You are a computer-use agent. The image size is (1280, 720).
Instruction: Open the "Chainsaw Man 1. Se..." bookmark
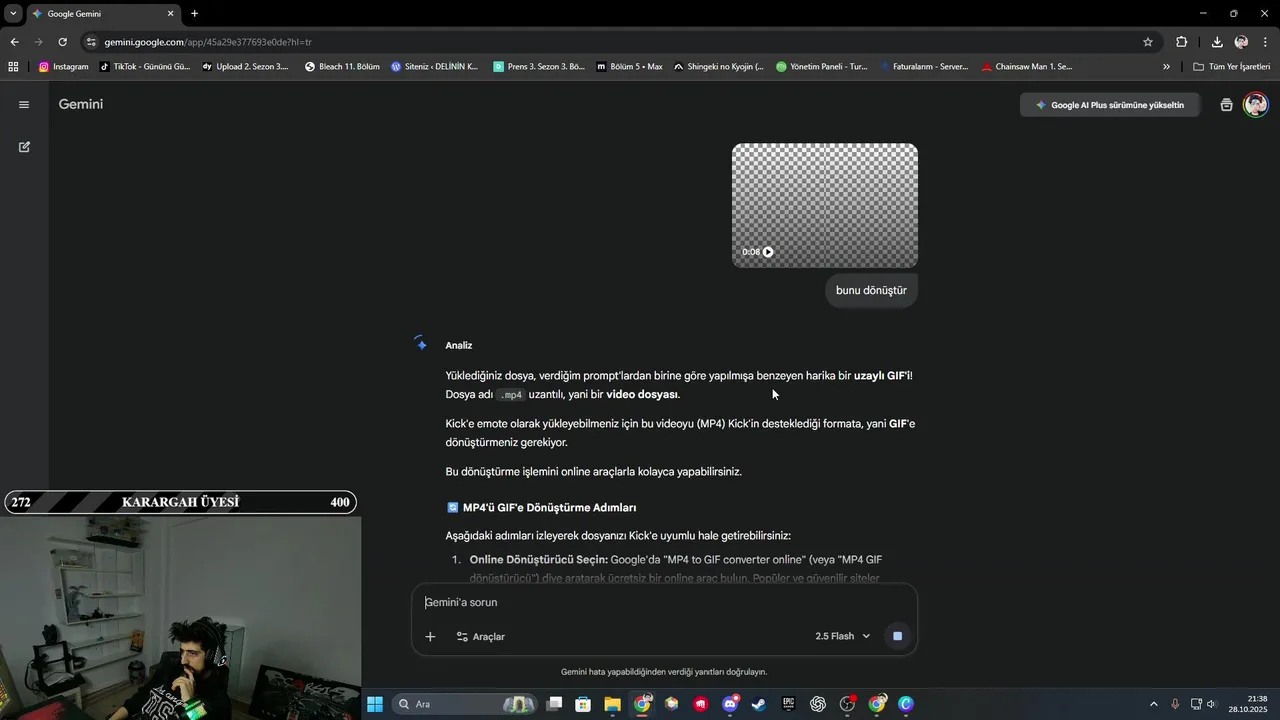pos(1027,67)
